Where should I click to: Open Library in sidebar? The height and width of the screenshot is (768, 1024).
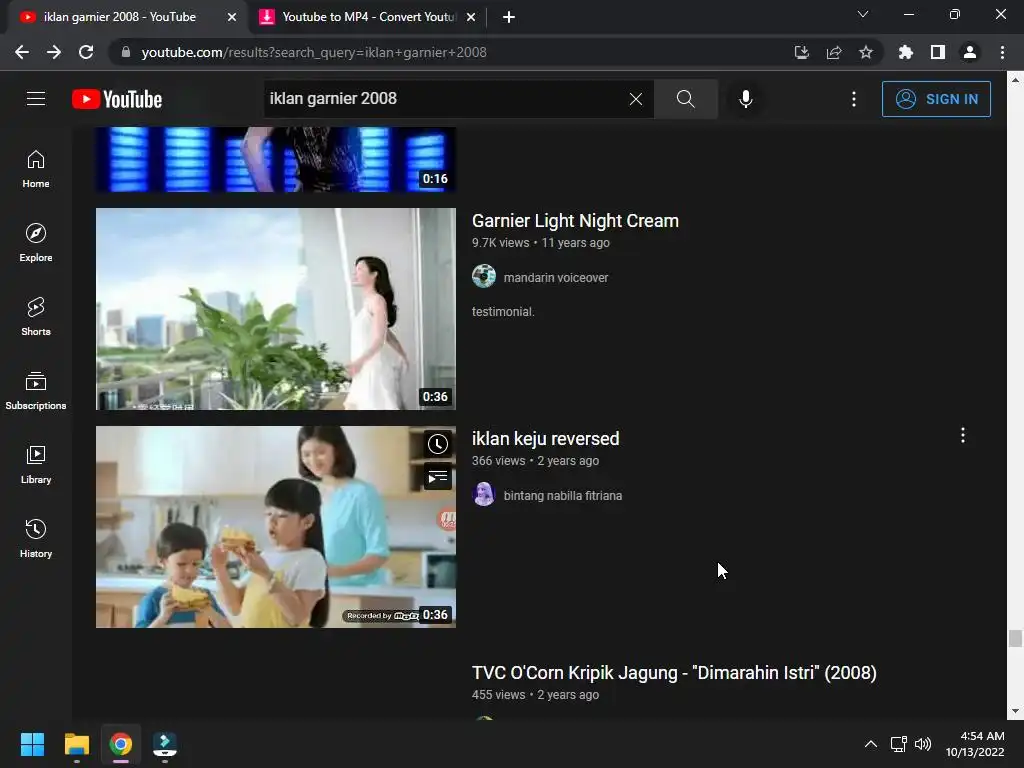[x=36, y=464]
